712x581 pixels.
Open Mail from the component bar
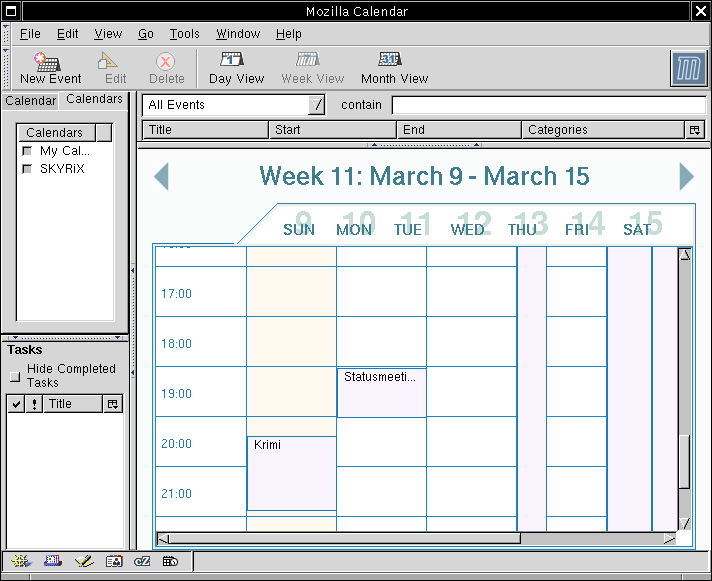point(53,561)
